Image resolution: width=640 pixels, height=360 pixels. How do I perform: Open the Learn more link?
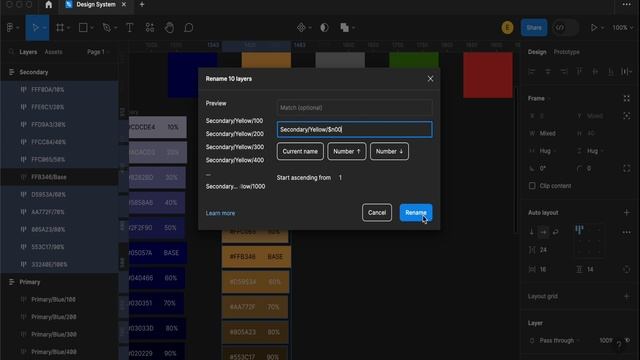pos(220,213)
